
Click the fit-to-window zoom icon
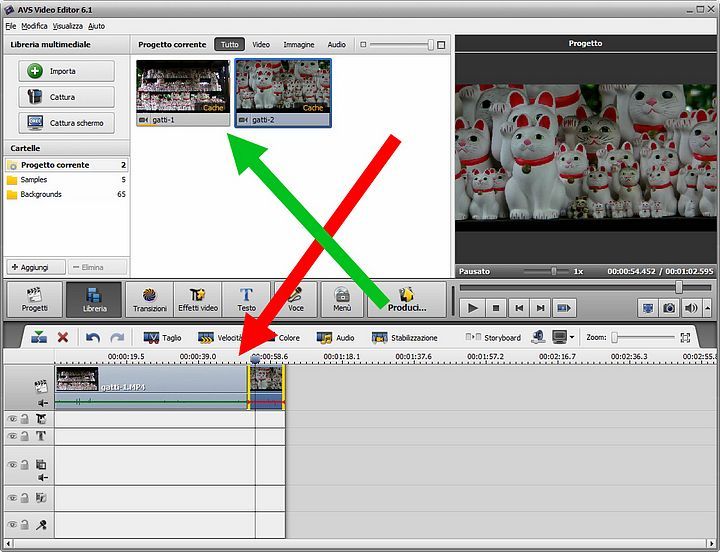(x=685, y=338)
